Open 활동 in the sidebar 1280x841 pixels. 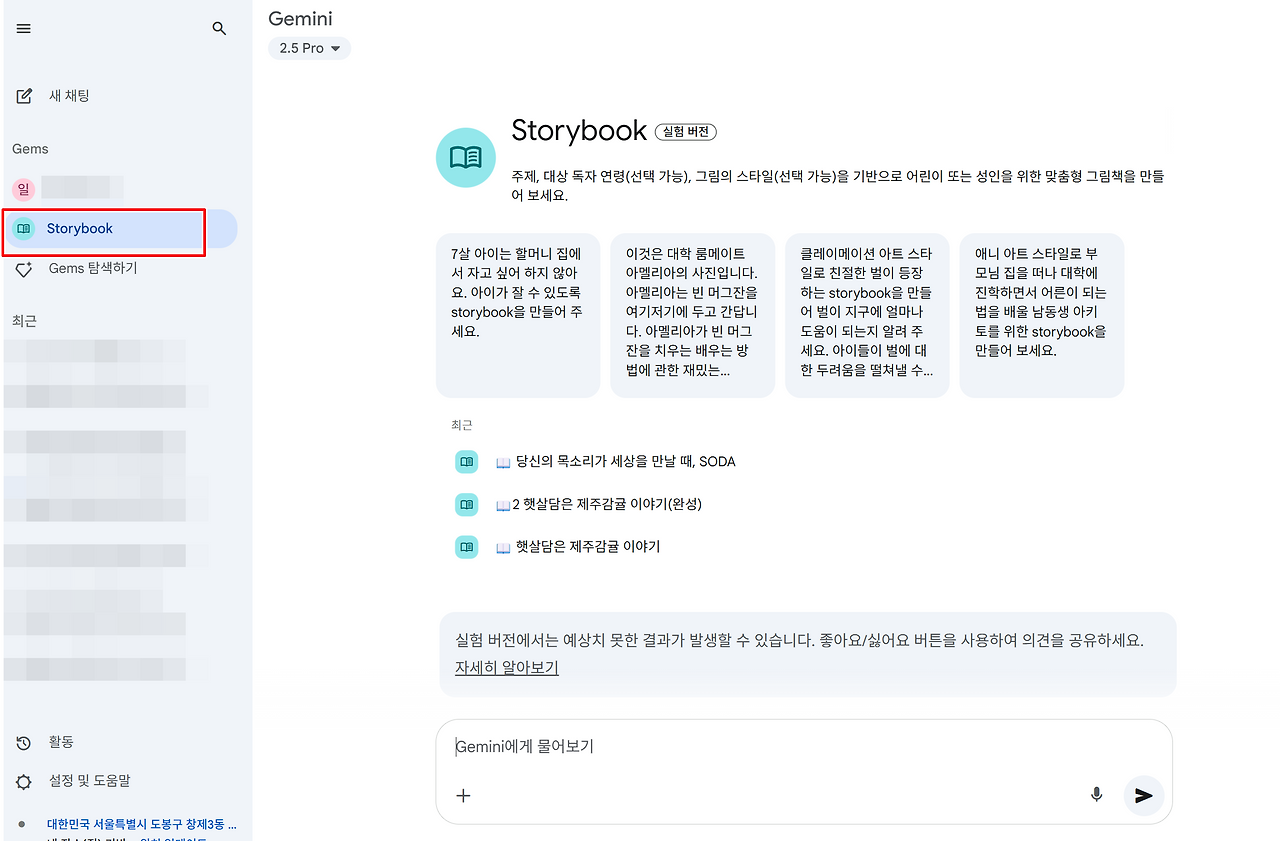(x=61, y=743)
